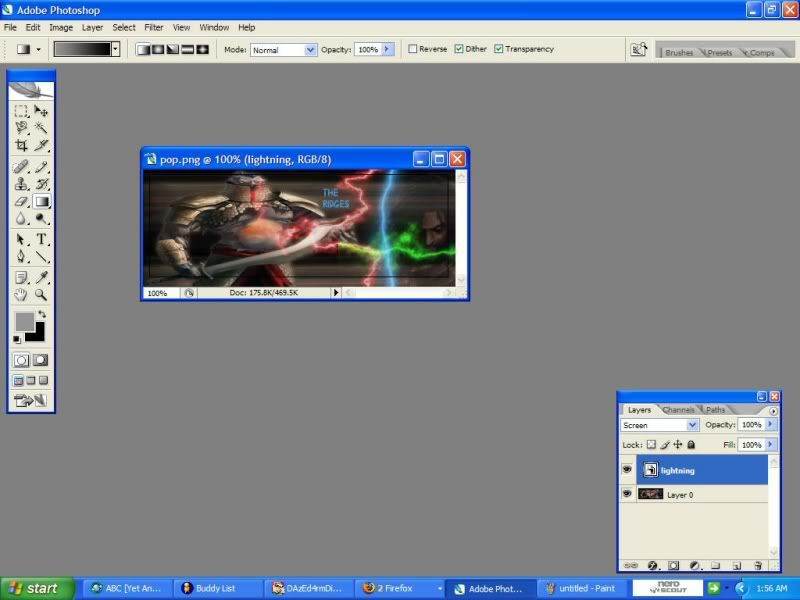Image resolution: width=800 pixels, height=600 pixels.
Task: Activate the Type tool
Action: (x=41, y=239)
